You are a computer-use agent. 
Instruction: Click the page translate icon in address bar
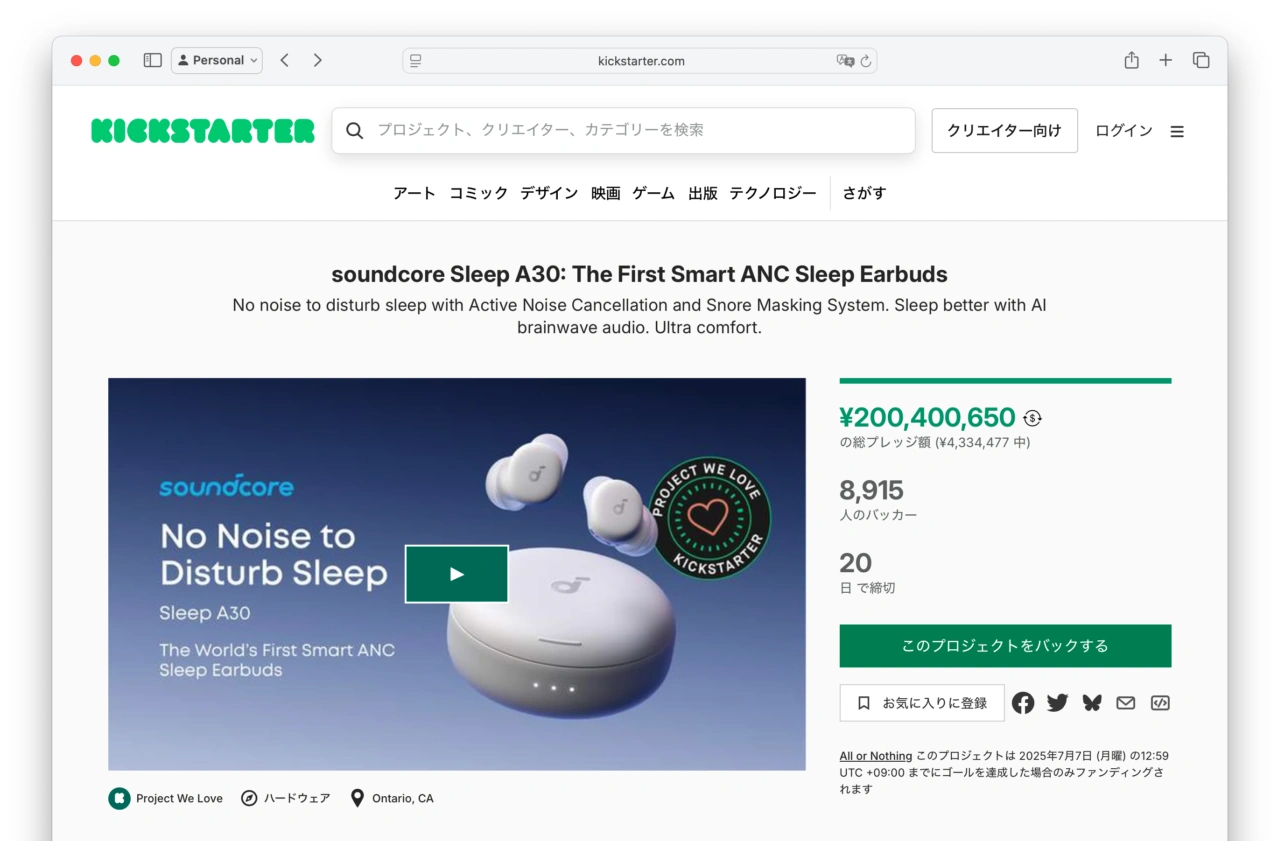pos(845,61)
